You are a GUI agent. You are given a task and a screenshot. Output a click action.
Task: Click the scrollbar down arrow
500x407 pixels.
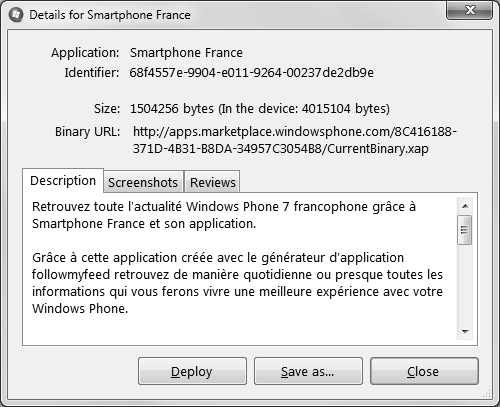[465, 331]
